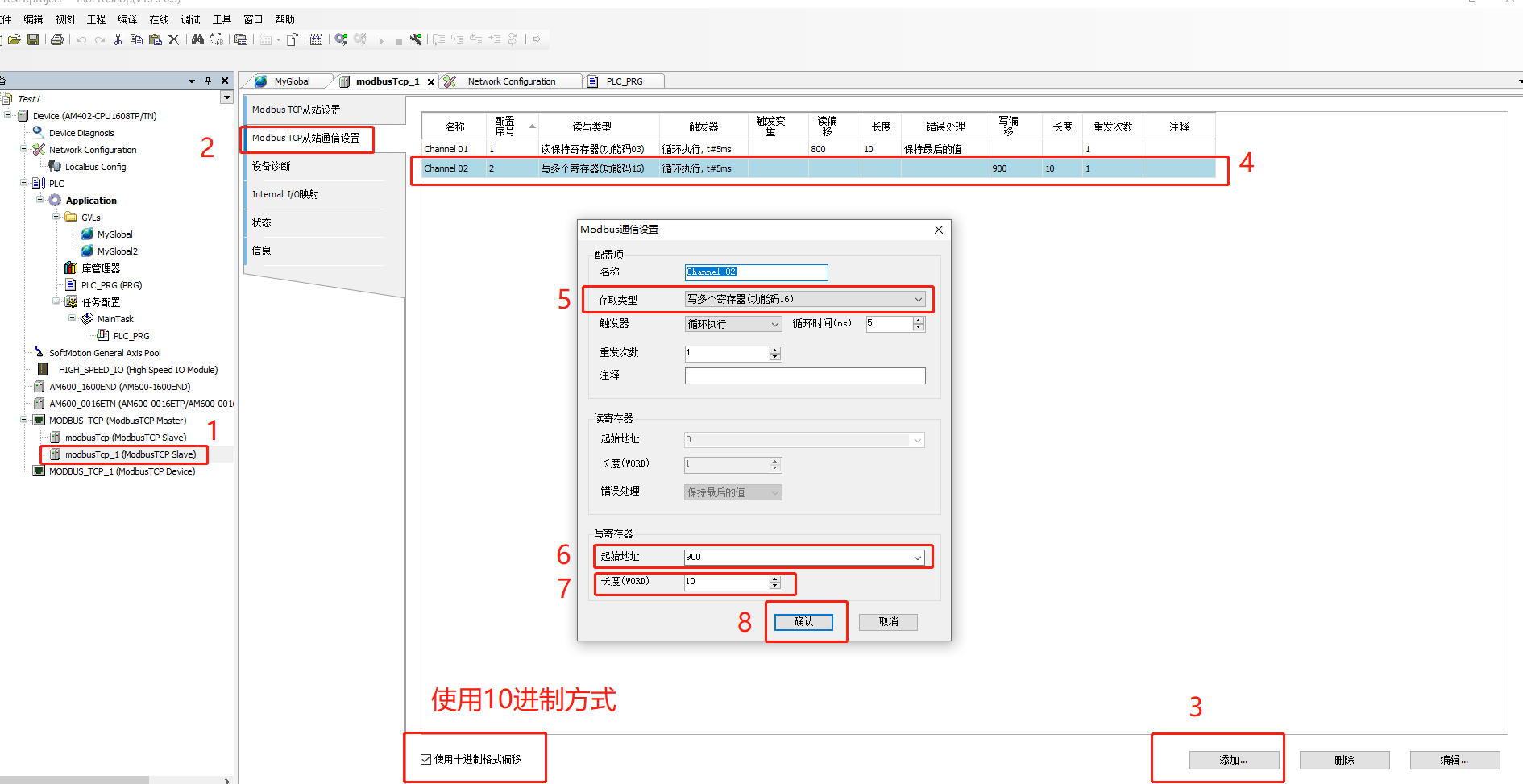This screenshot has width=1523, height=784.
Task: Log in to the device via gear icon
Action: coord(341,39)
